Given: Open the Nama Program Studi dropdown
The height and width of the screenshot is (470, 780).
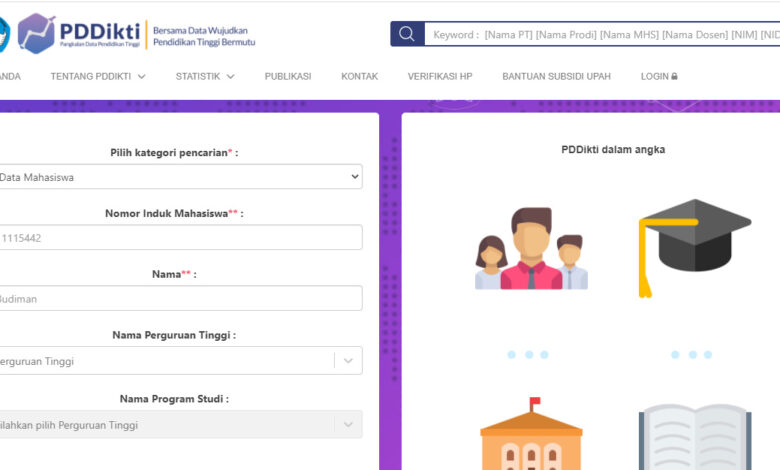Looking at the screenshot, I should coord(180,424).
